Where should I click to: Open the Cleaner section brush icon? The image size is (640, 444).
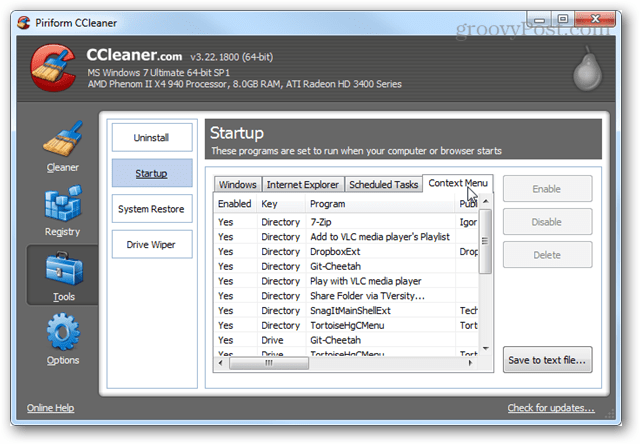tap(63, 139)
